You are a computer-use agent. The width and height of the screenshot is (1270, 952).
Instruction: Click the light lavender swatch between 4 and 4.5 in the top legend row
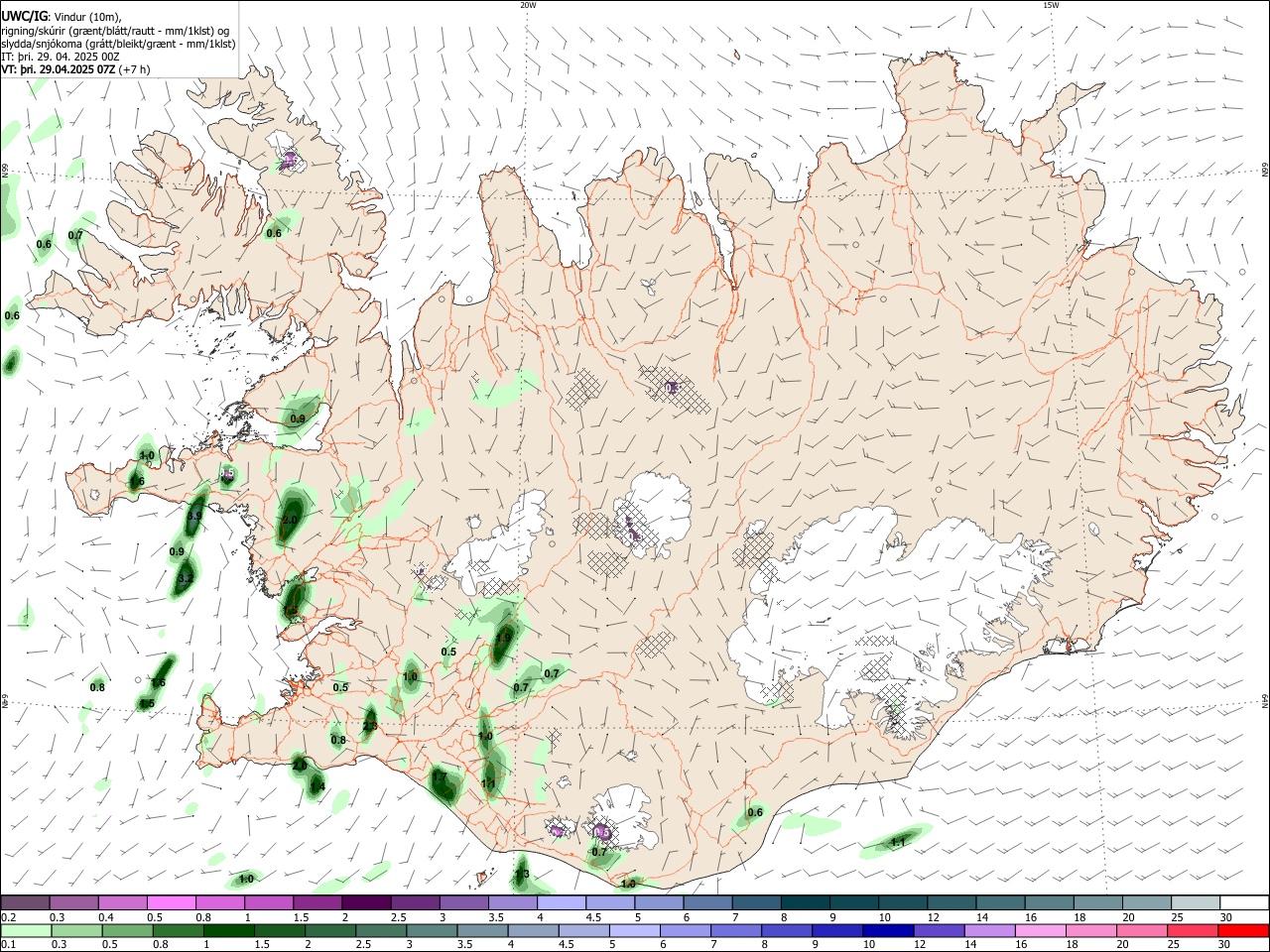click(x=562, y=902)
